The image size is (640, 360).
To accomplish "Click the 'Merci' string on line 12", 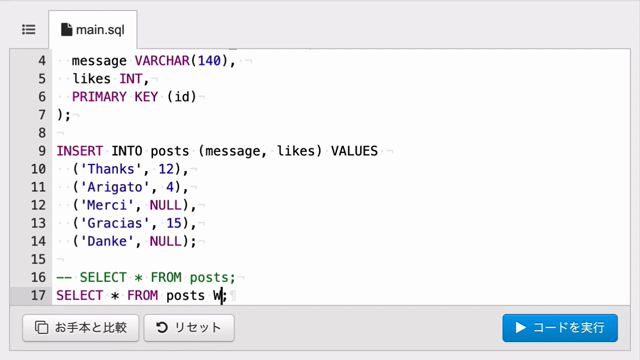I will click(107, 205).
